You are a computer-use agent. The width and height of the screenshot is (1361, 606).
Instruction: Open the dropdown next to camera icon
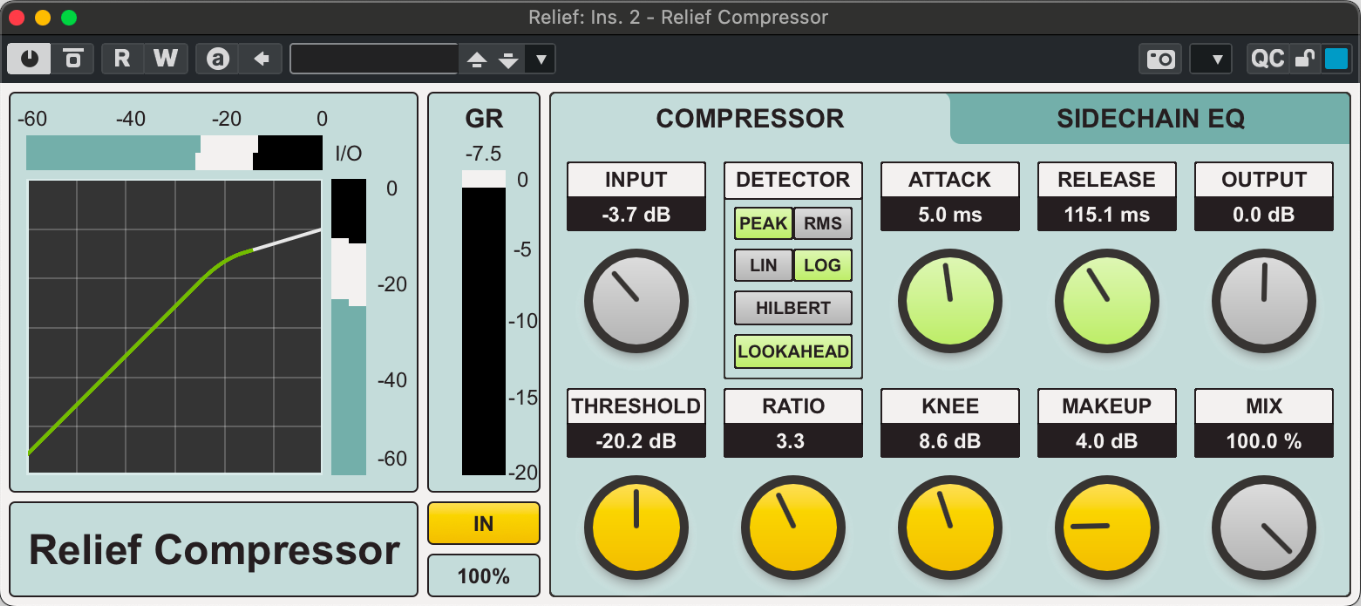1211,59
